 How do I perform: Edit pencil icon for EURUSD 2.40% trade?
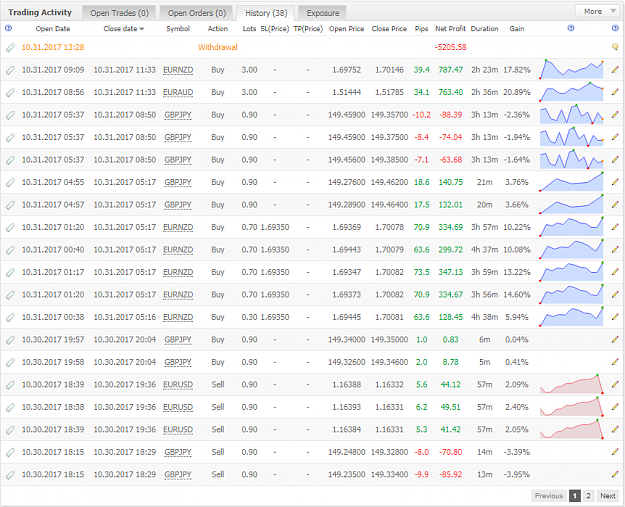pyautogui.click(x=615, y=407)
